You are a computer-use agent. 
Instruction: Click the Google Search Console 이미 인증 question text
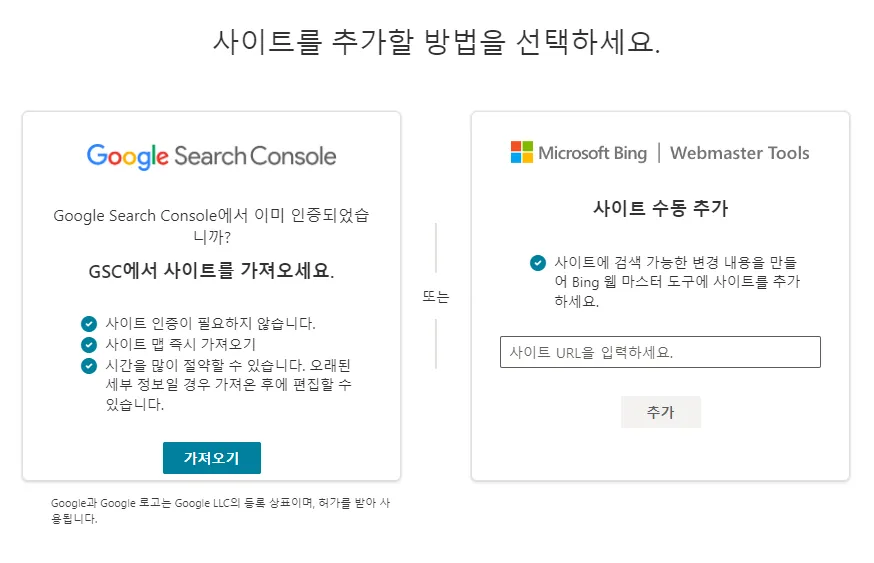coord(211,226)
